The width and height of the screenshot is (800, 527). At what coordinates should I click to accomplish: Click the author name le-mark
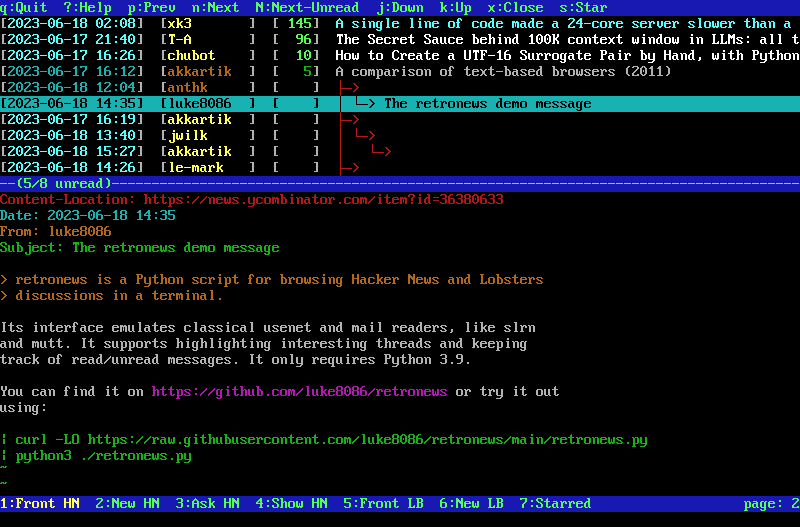(x=195, y=167)
